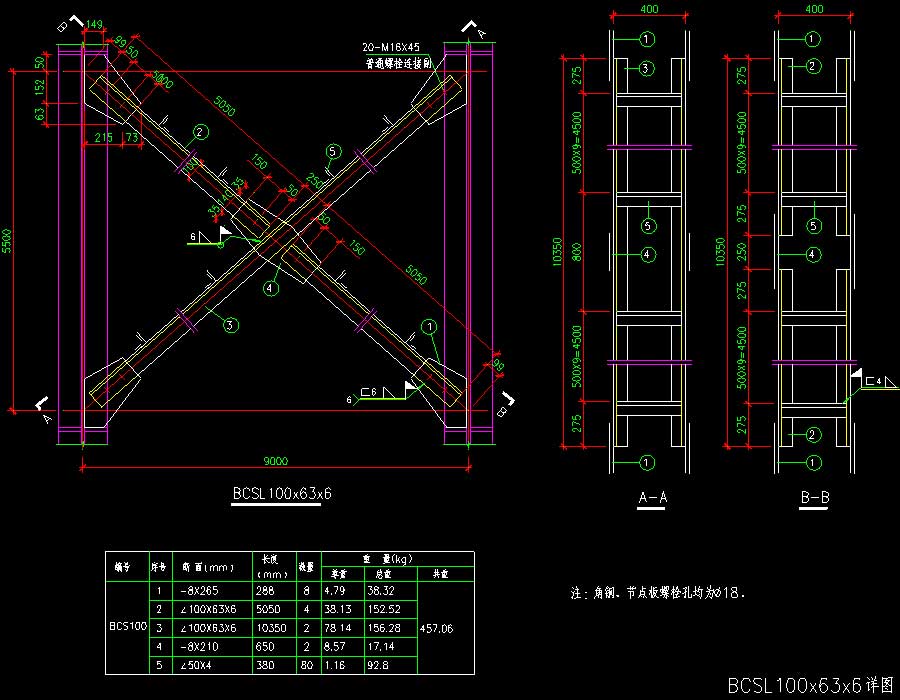900x700 pixels.
Task: Click the "BCS100" member code in the table
Action: coord(128,626)
